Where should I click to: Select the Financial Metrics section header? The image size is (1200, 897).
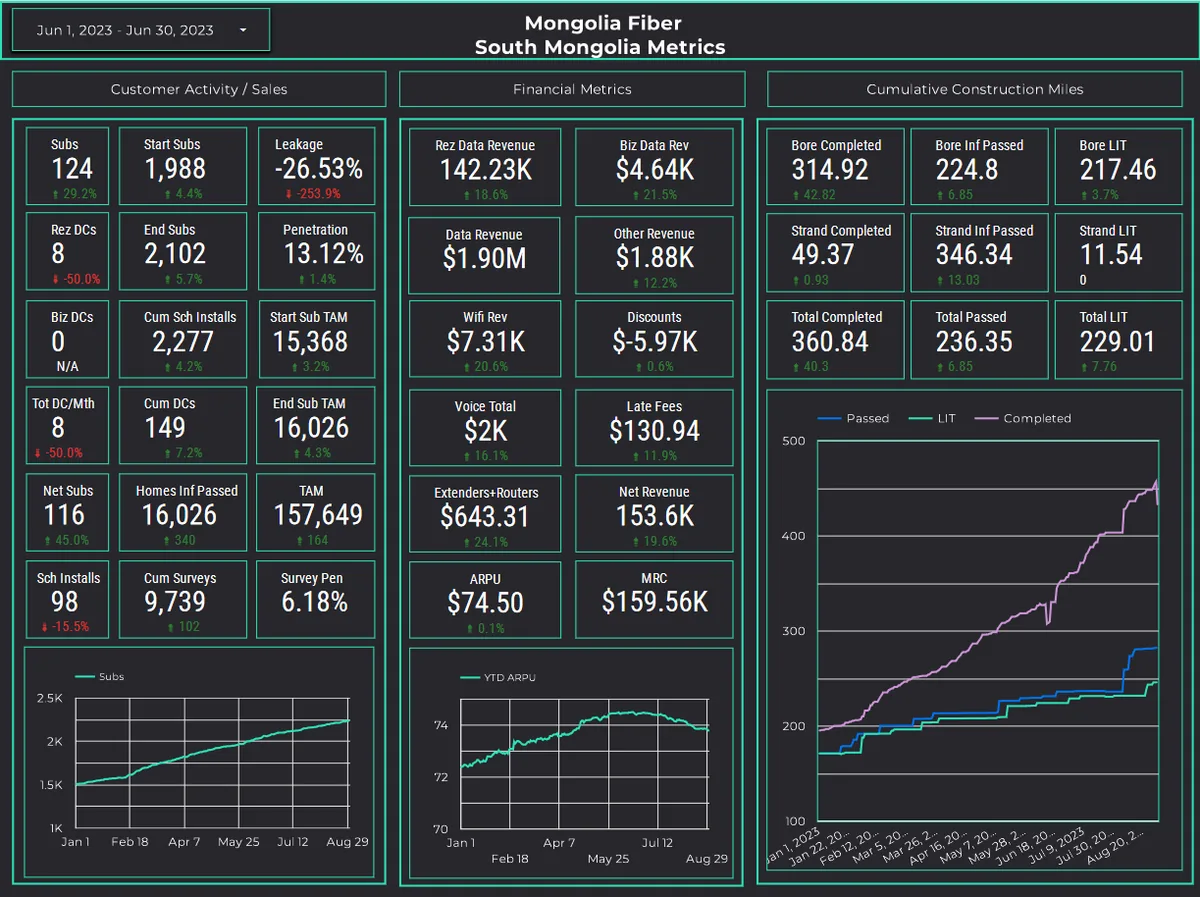pyautogui.click(x=572, y=89)
